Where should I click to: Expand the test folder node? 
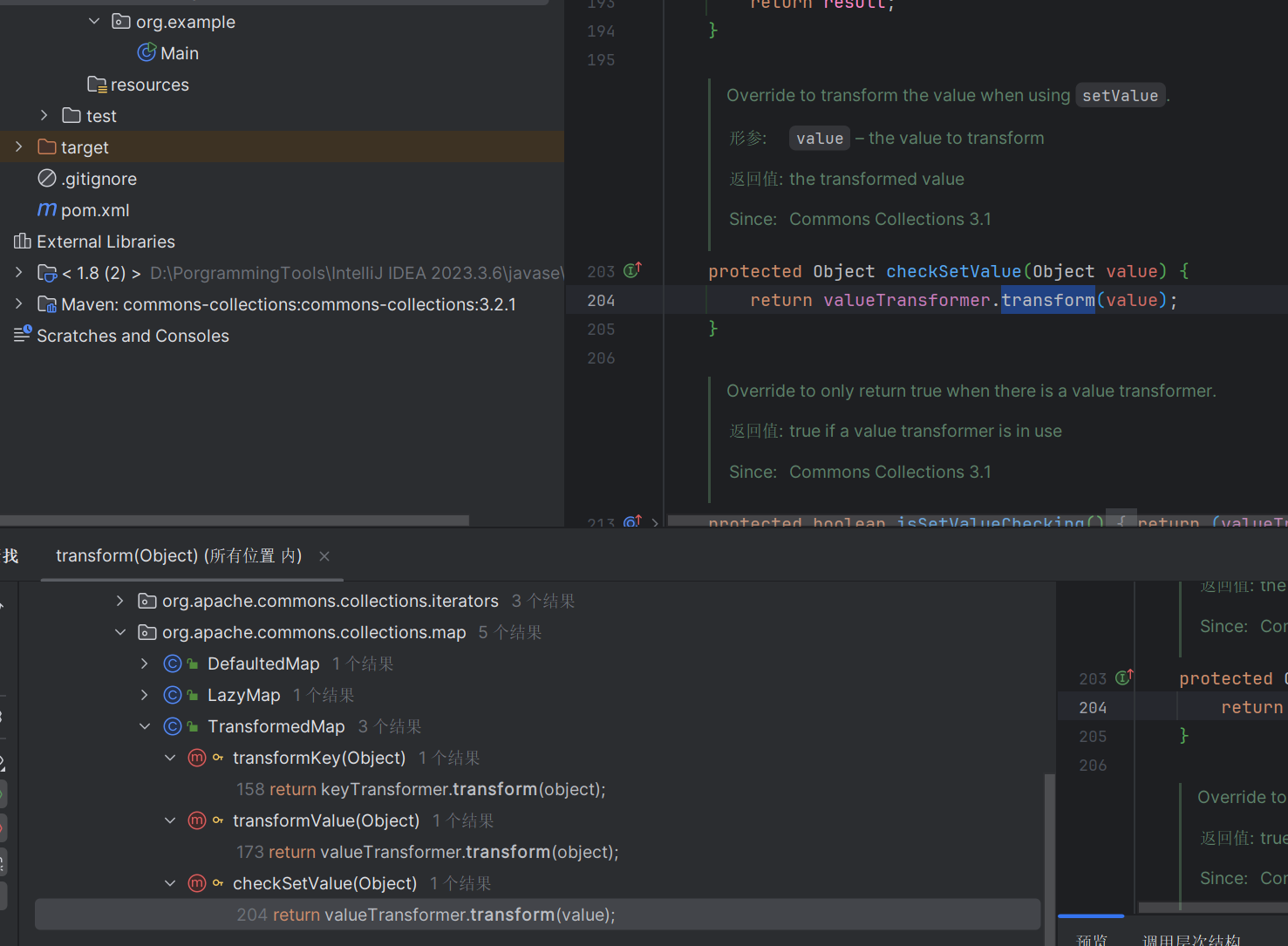[44, 116]
